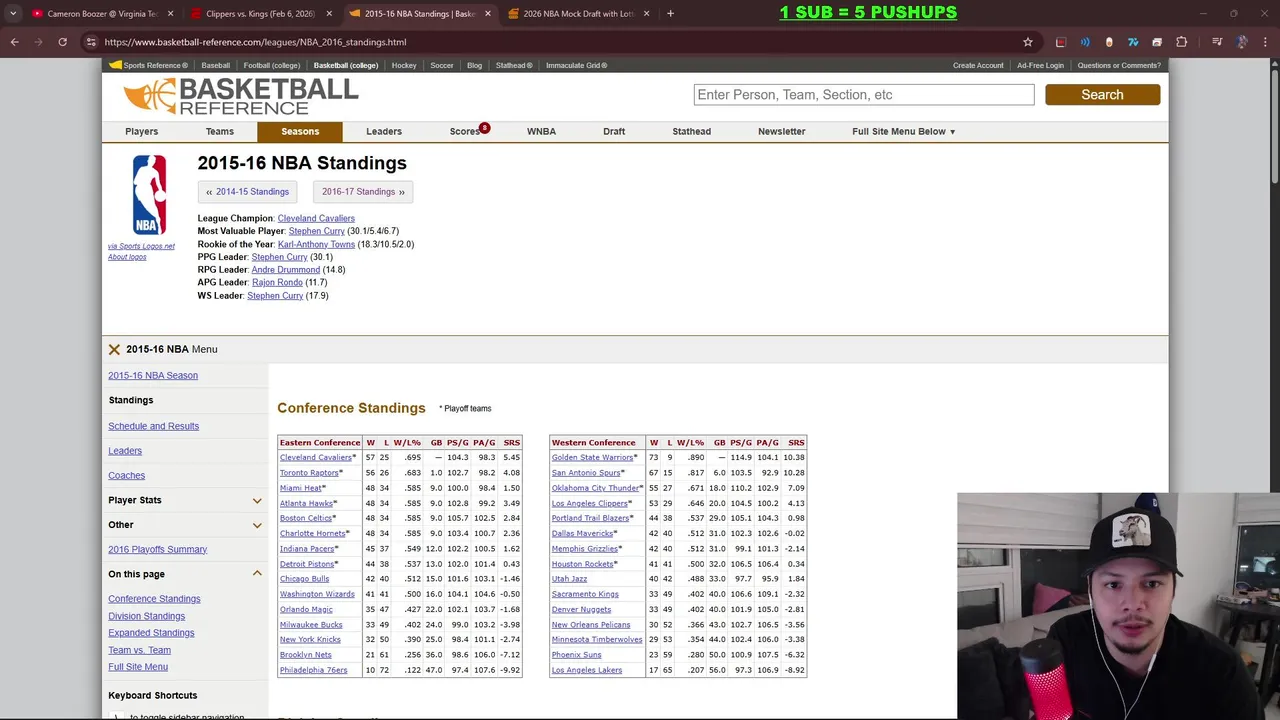This screenshot has height=720, width=1280.
Task: Click the Search button
Action: click(x=1102, y=95)
